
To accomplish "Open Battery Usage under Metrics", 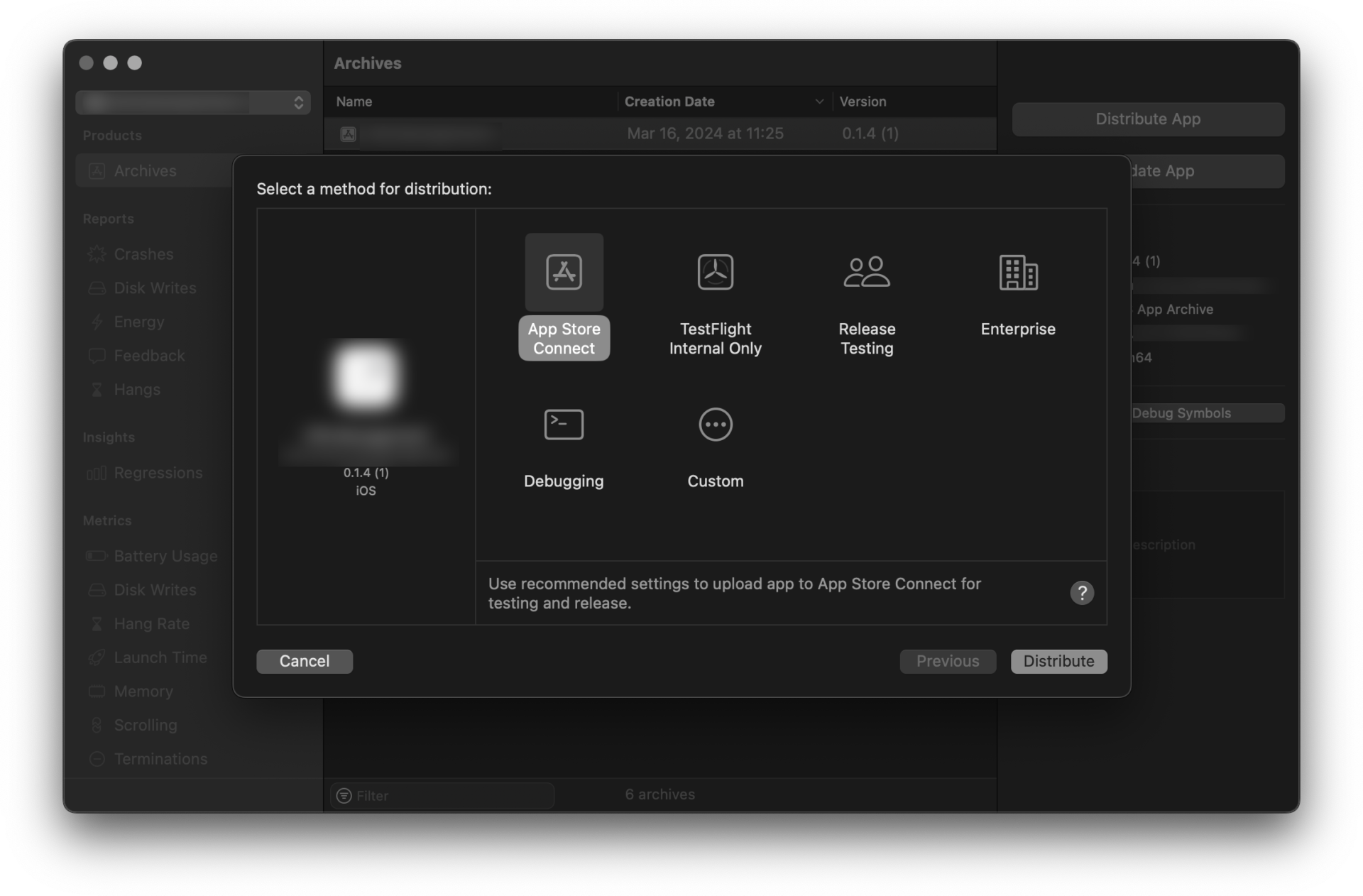I will pyautogui.click(x=165, y=556).
